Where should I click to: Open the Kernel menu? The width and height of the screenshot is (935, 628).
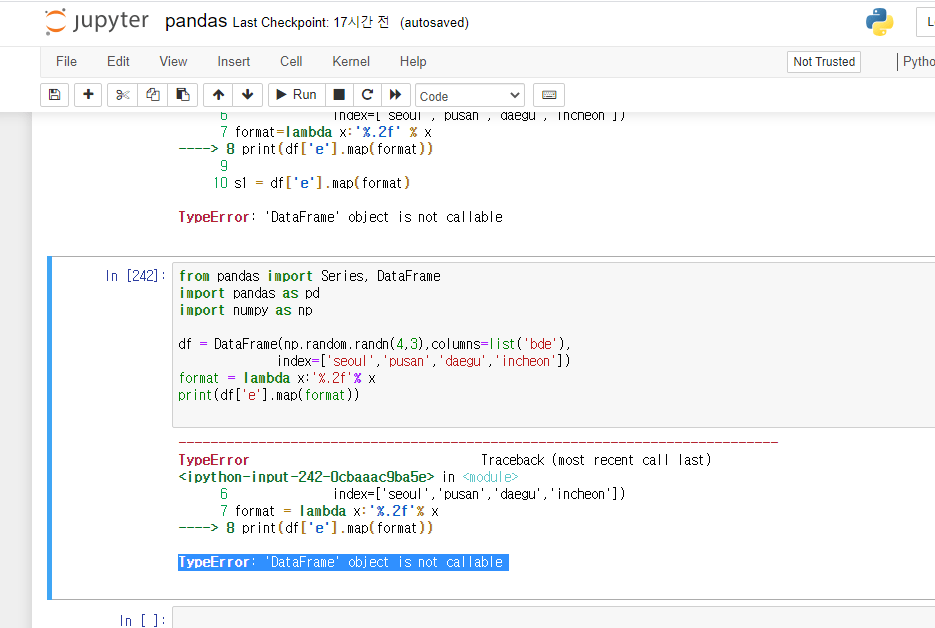351,61
